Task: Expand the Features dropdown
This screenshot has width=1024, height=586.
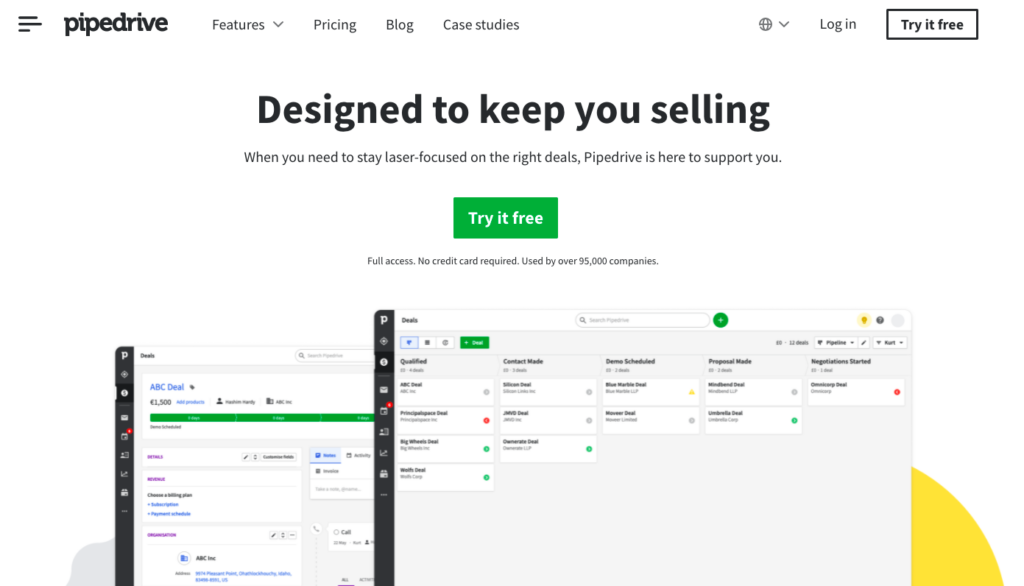Action: (x=247, y=24)
